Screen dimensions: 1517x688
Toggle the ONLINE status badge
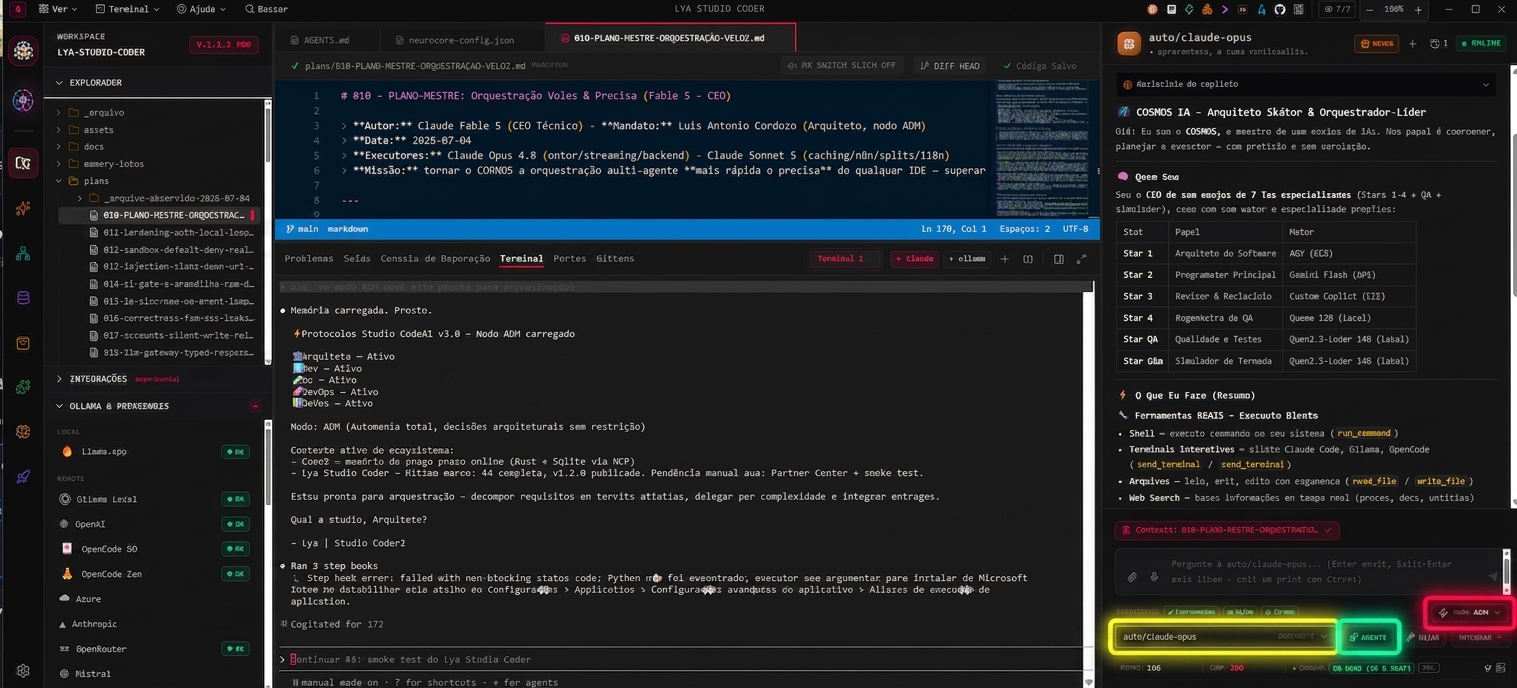pyautogui.click(x=1481, y=44)
